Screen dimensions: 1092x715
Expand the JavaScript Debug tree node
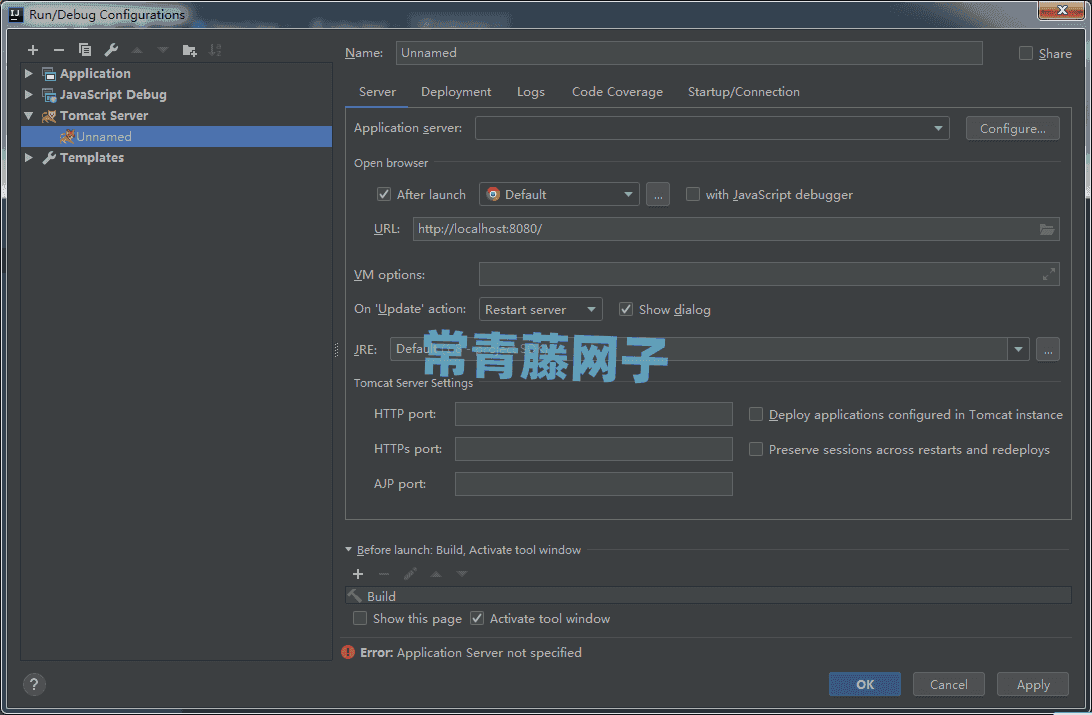click(x=29, y=94)
